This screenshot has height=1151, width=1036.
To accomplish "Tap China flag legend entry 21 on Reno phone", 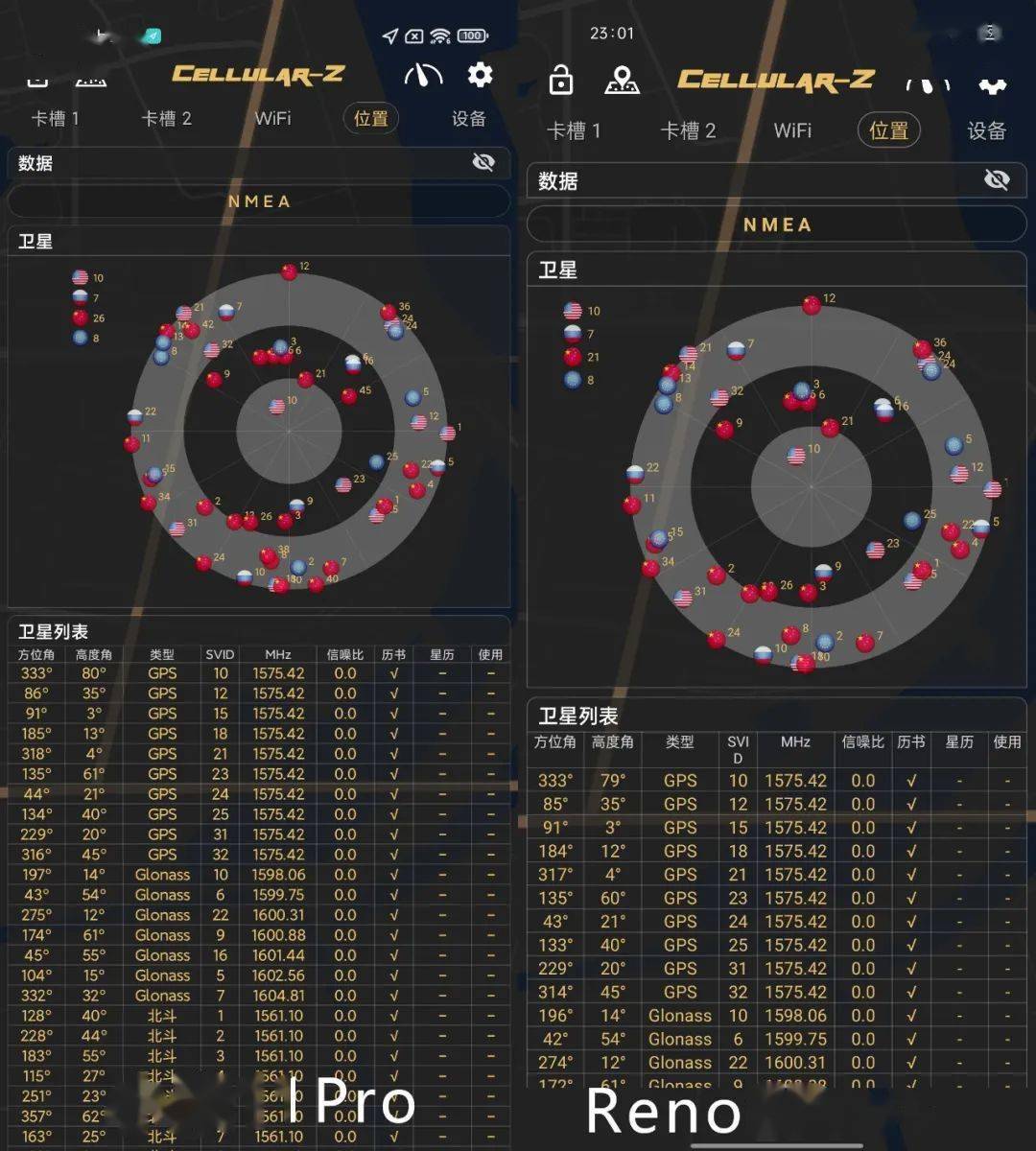I will [x=582, y=357].
